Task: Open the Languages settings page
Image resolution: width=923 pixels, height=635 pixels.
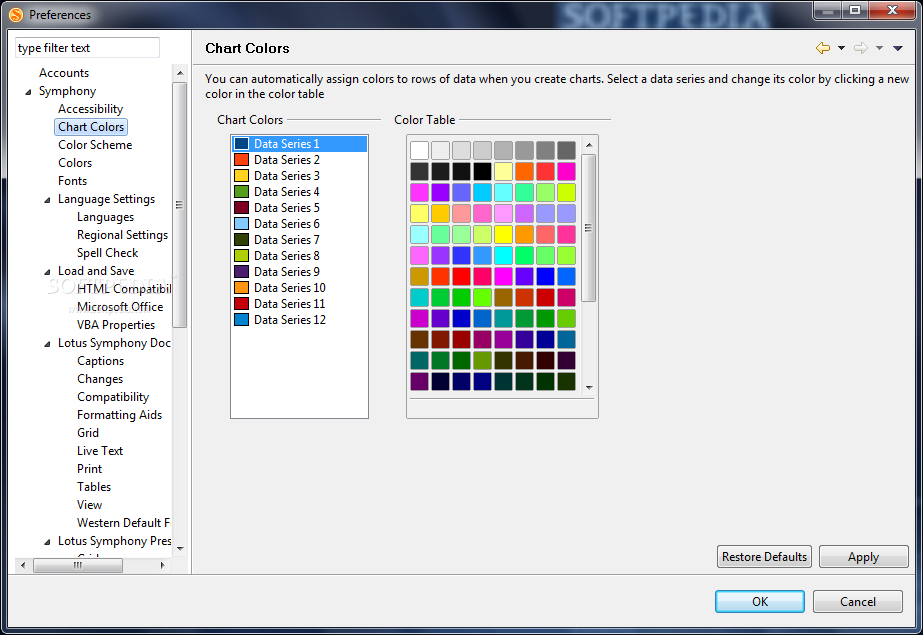Action: (x=105, y=217)
